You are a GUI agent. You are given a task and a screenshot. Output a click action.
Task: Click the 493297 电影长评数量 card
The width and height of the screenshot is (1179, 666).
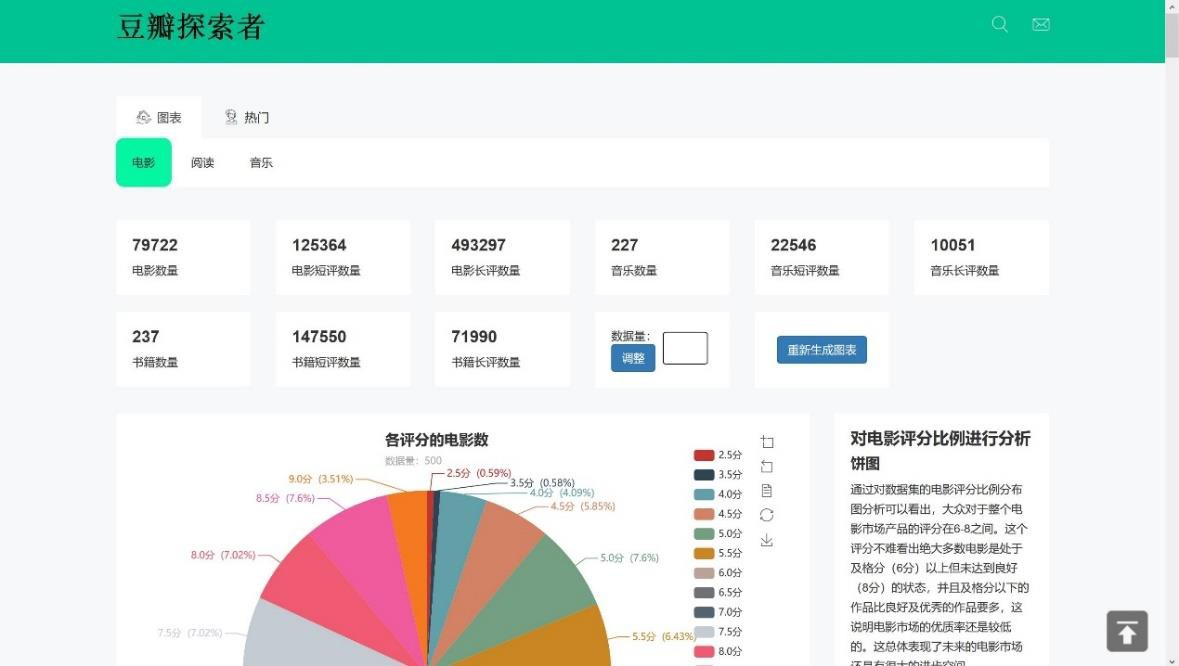click(x=502, y=257)
